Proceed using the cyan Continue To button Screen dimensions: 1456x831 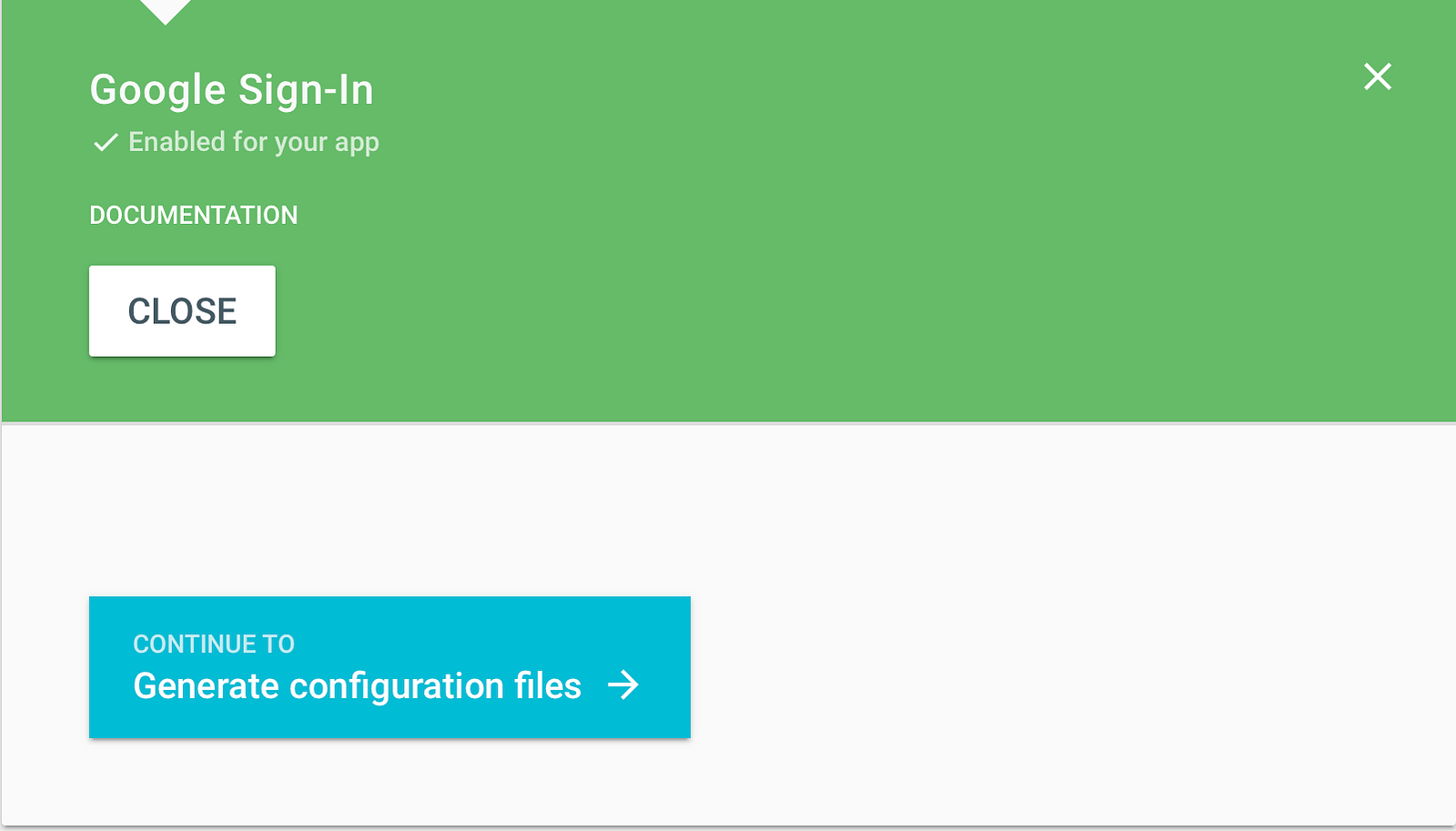(389, 667)
